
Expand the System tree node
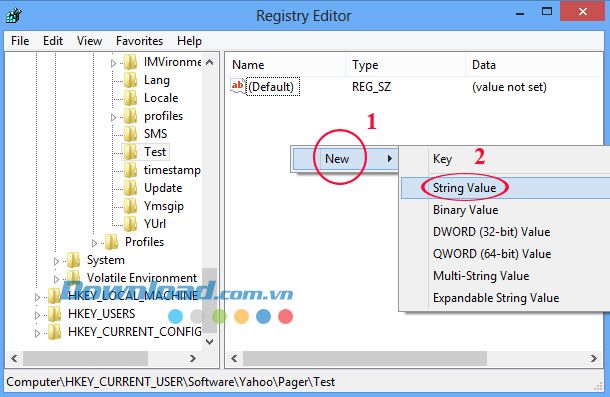tap(56, 261)
